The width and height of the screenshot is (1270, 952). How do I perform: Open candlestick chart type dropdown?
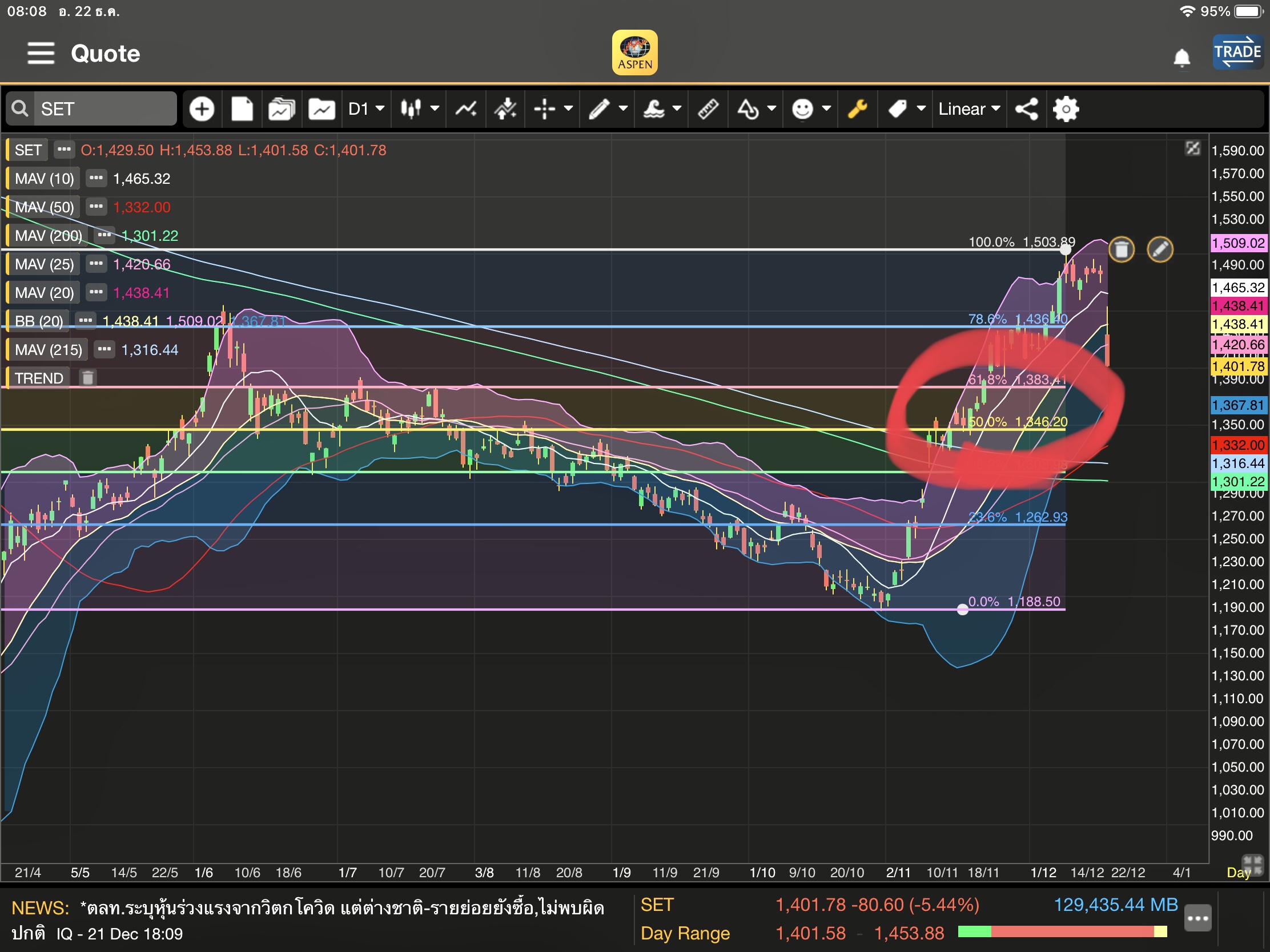point(419,109)
